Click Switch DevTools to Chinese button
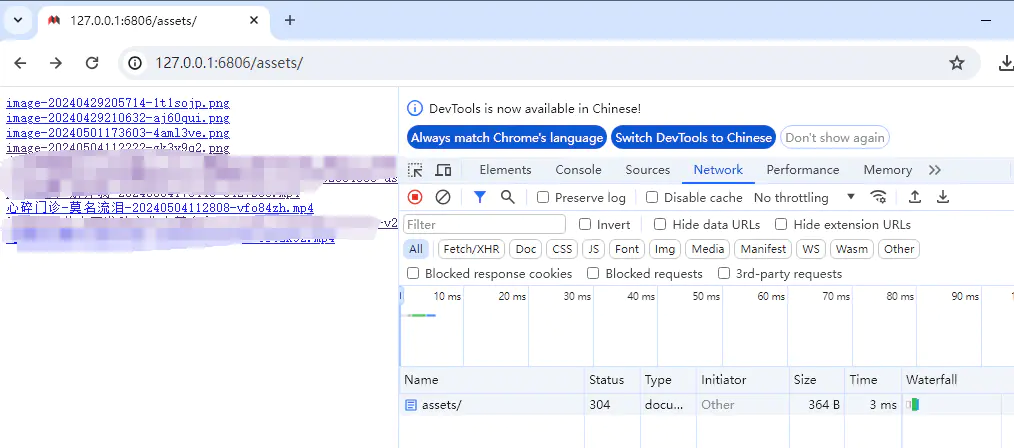This screenshot has height=448, width=1014. tap(693, 137)
